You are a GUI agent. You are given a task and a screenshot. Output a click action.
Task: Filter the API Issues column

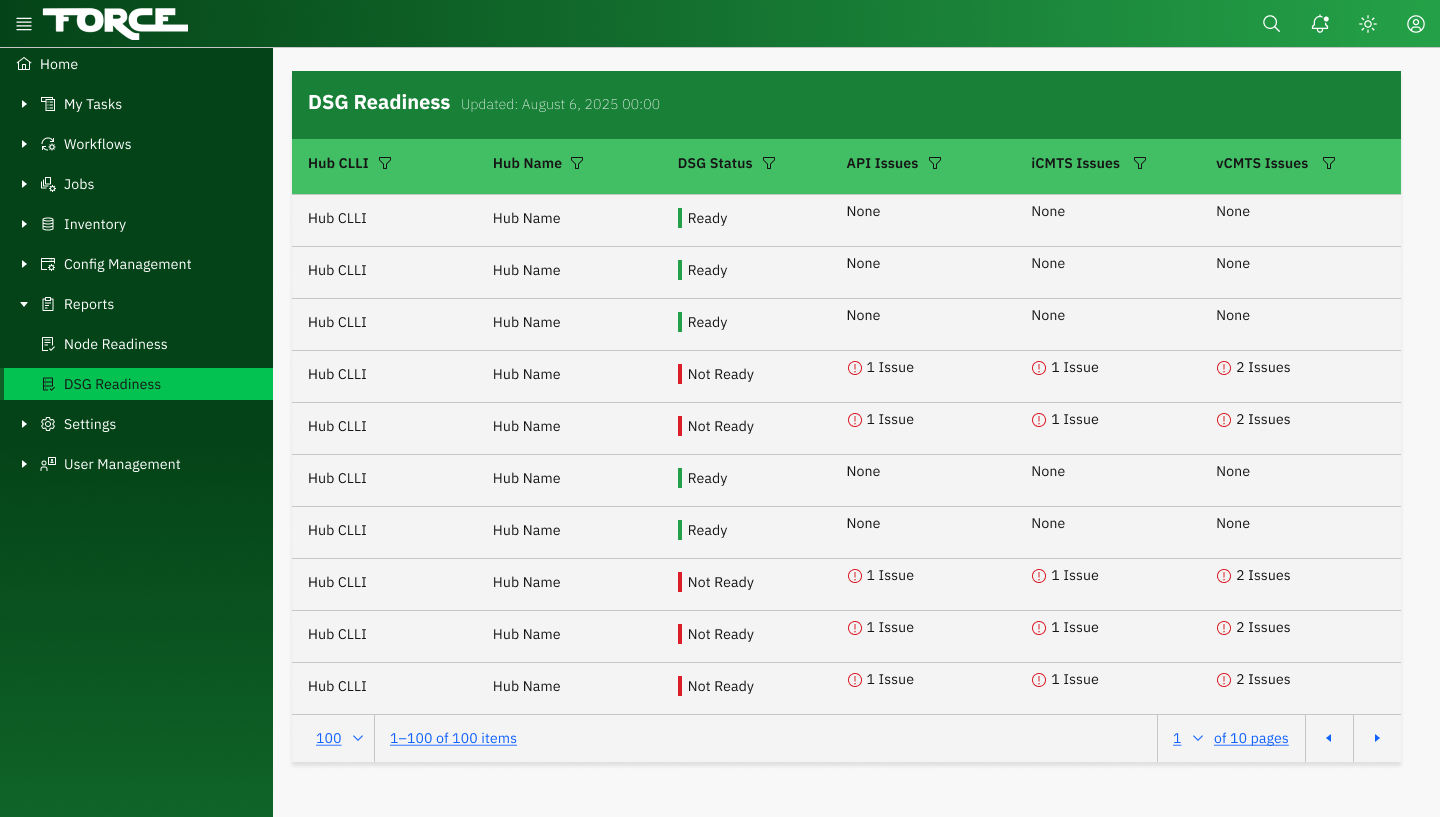click(x=935, y=162)
